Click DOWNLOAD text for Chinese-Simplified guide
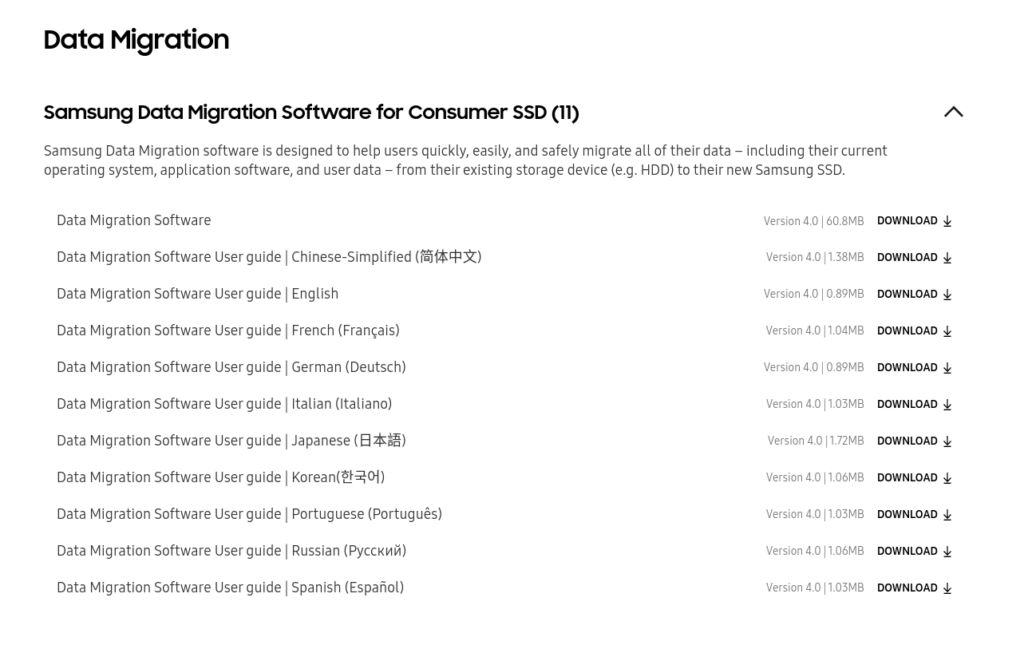Image resolution: width=1024 pixels, height=645 pixels. [907, 257]
